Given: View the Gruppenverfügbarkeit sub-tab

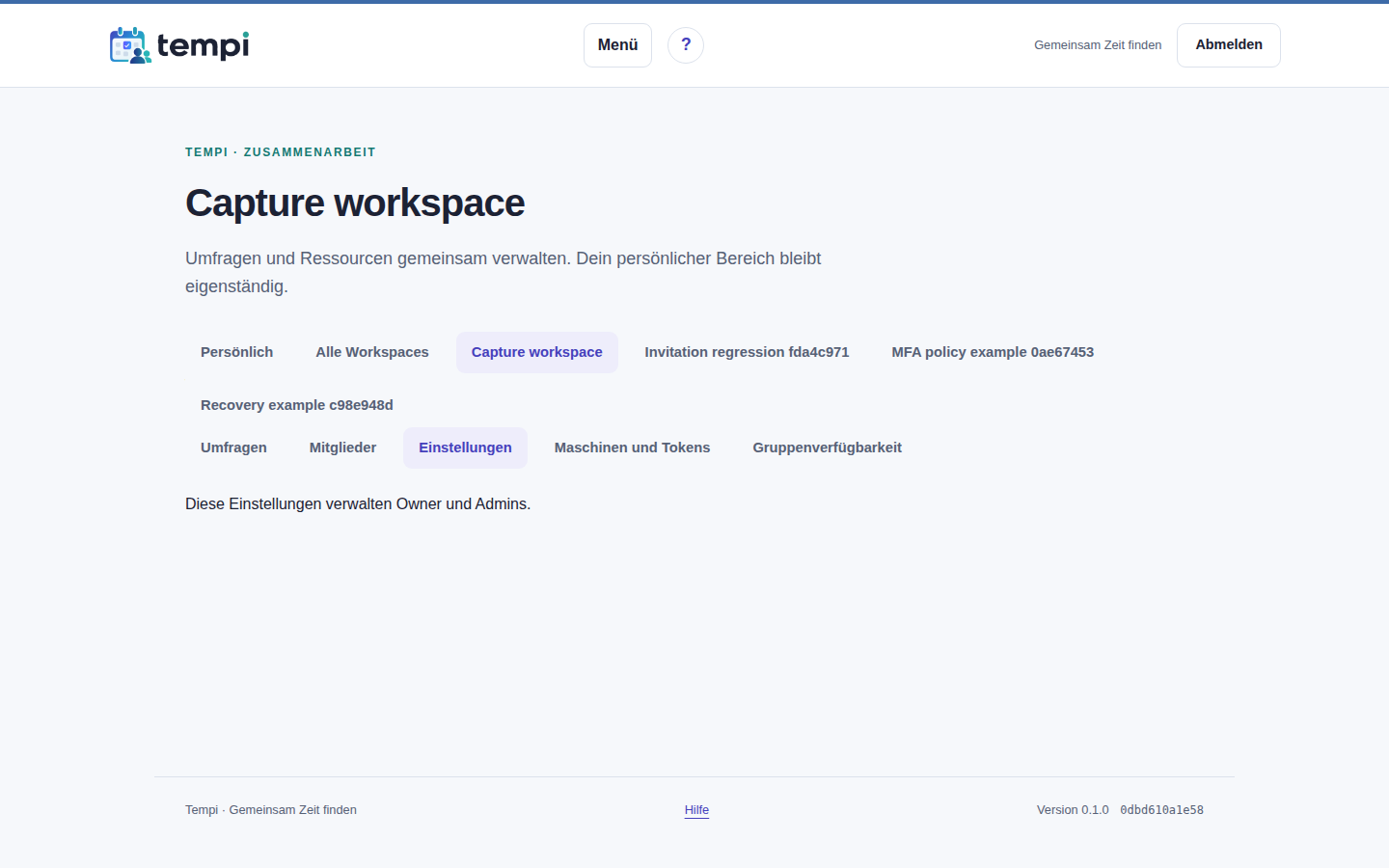Looking at the screenshot, I should click(828, 448).
